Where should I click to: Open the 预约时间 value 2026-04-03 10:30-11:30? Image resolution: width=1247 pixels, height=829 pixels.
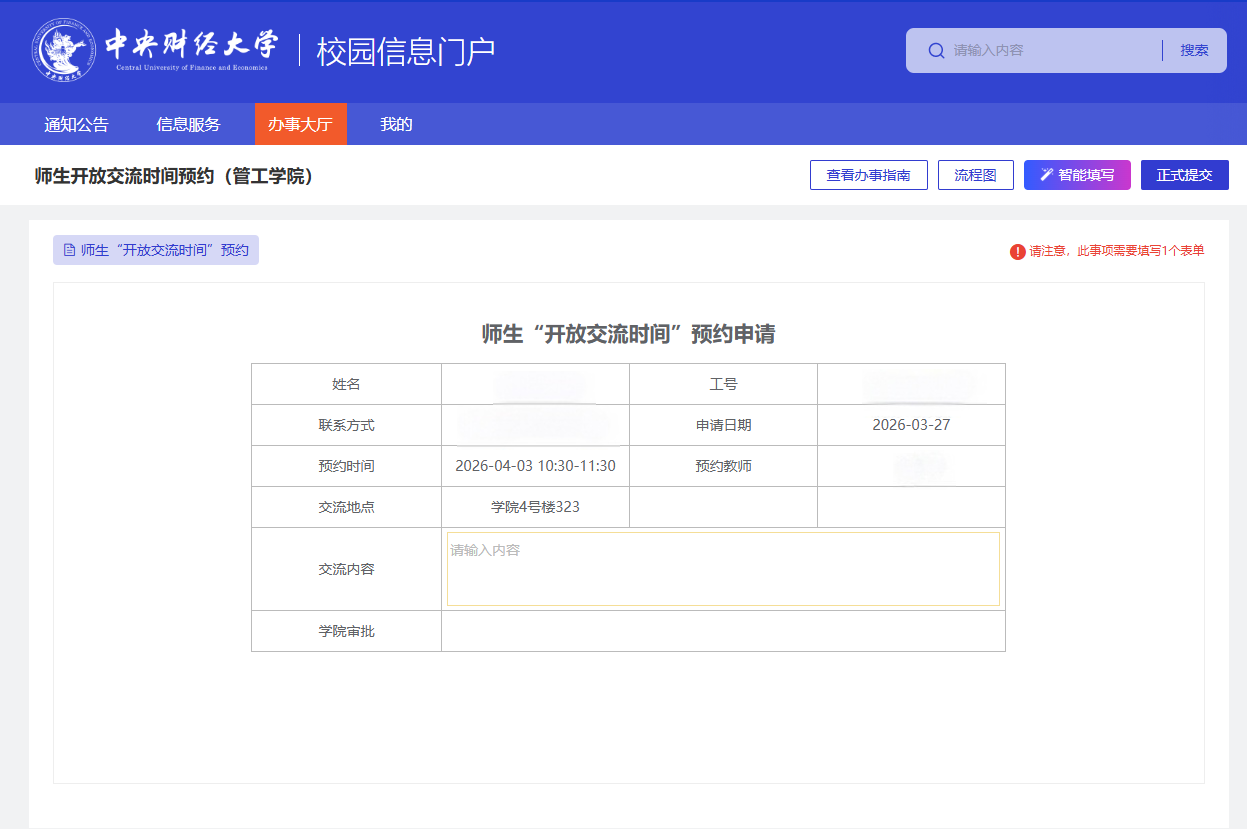(x=535, y=466)
